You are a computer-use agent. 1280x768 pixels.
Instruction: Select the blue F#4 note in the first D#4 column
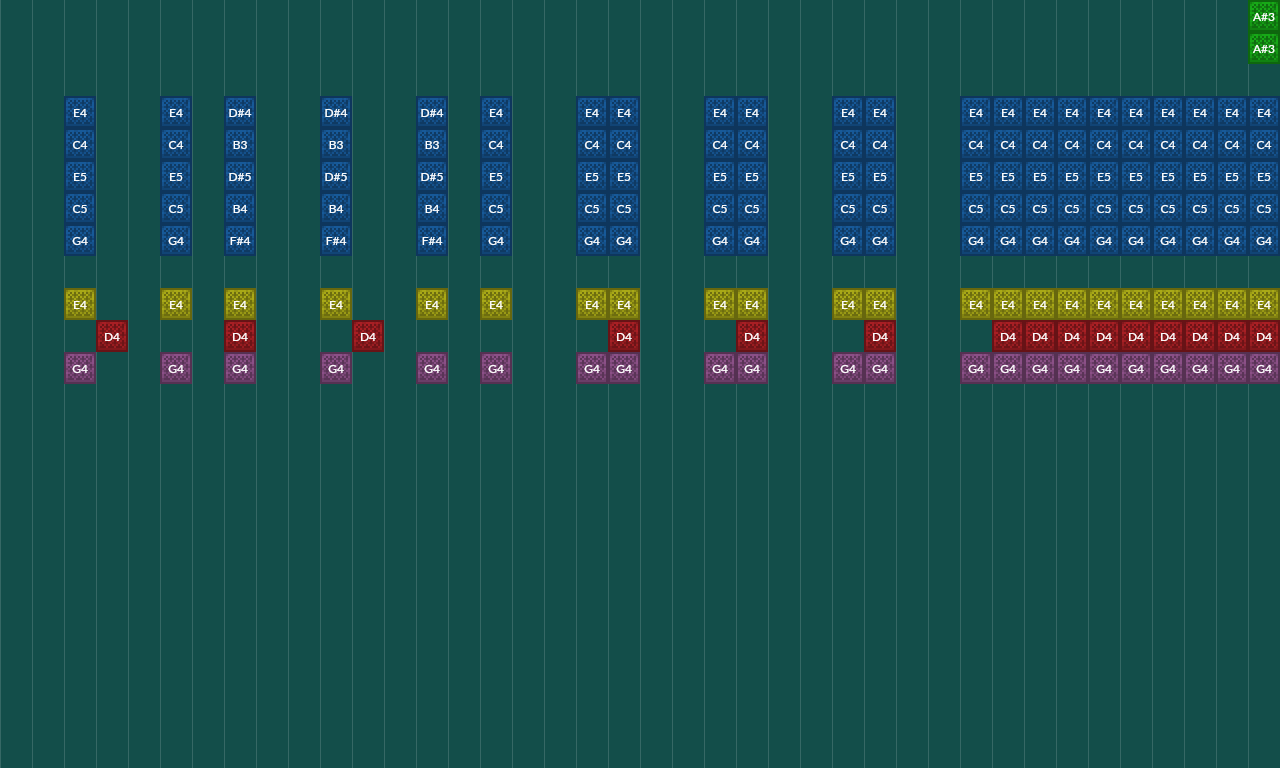point(239,240)
